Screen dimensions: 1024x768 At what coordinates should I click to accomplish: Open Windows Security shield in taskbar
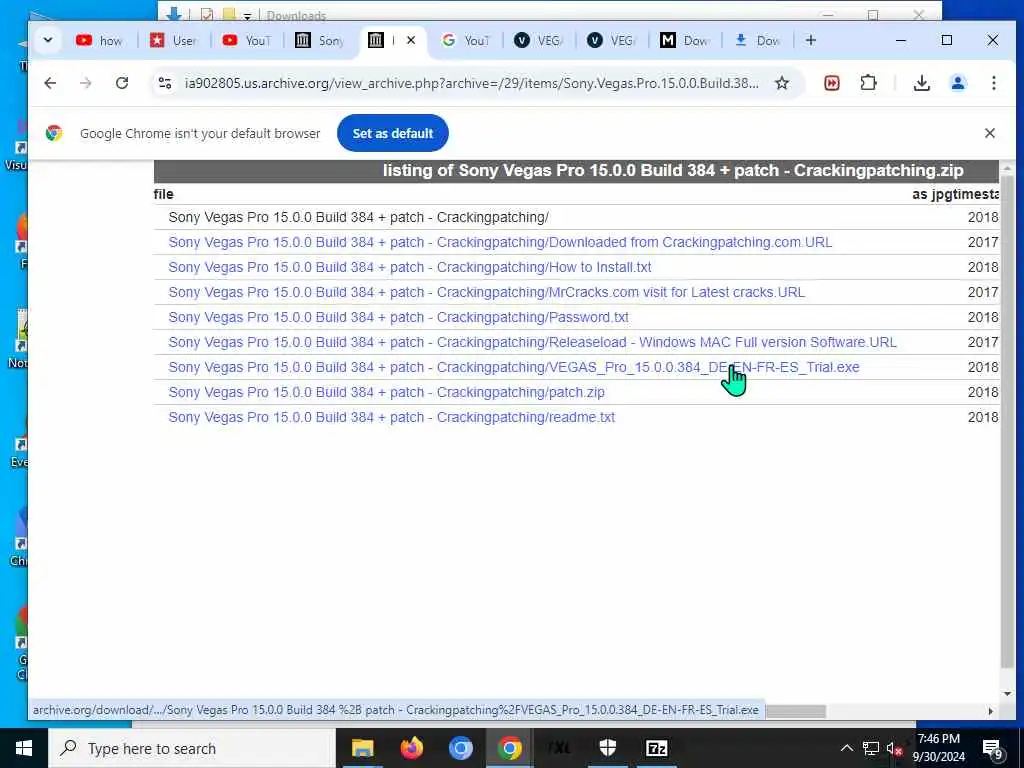pyautogui.click(x=607, y=748)
